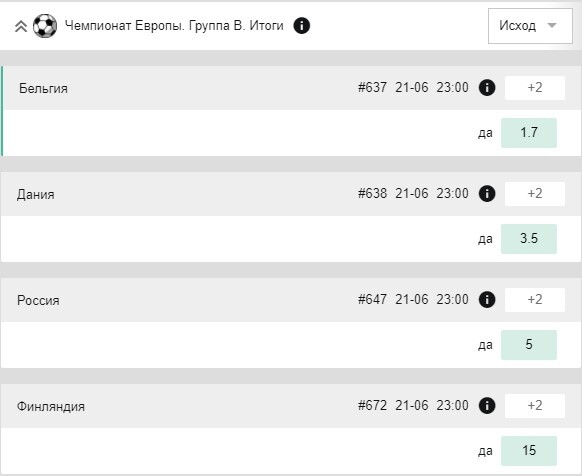
Task: Click the Чемпионат Европы. Группа B. Итоги title
Action: pos(174,26)
